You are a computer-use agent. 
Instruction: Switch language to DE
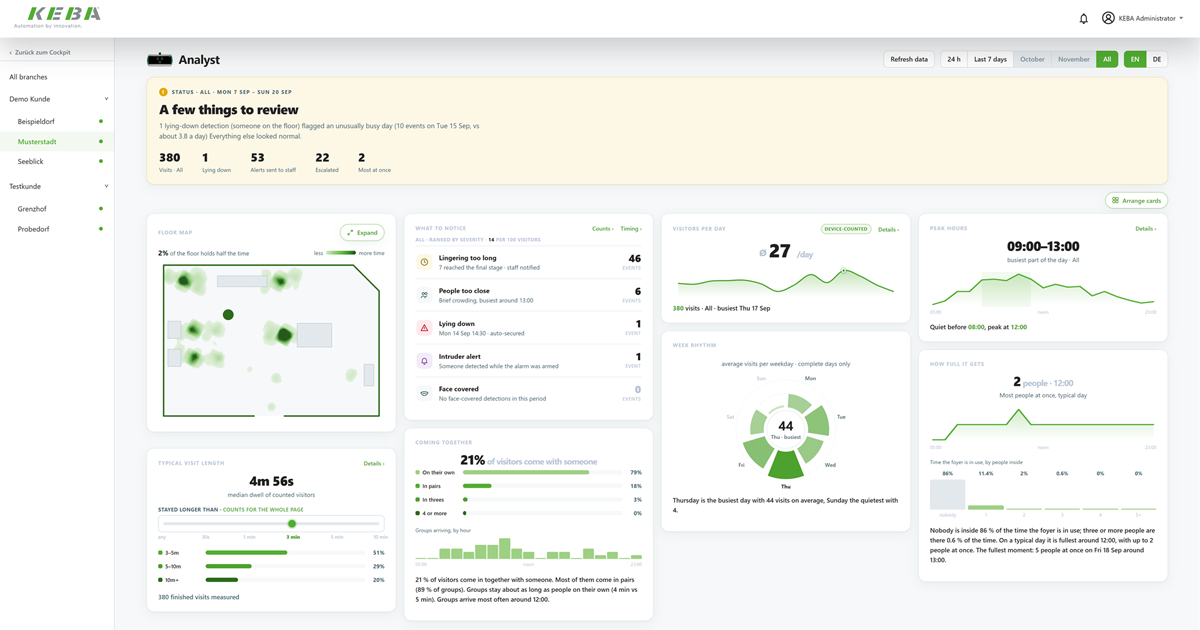(x=1157, y=59)
